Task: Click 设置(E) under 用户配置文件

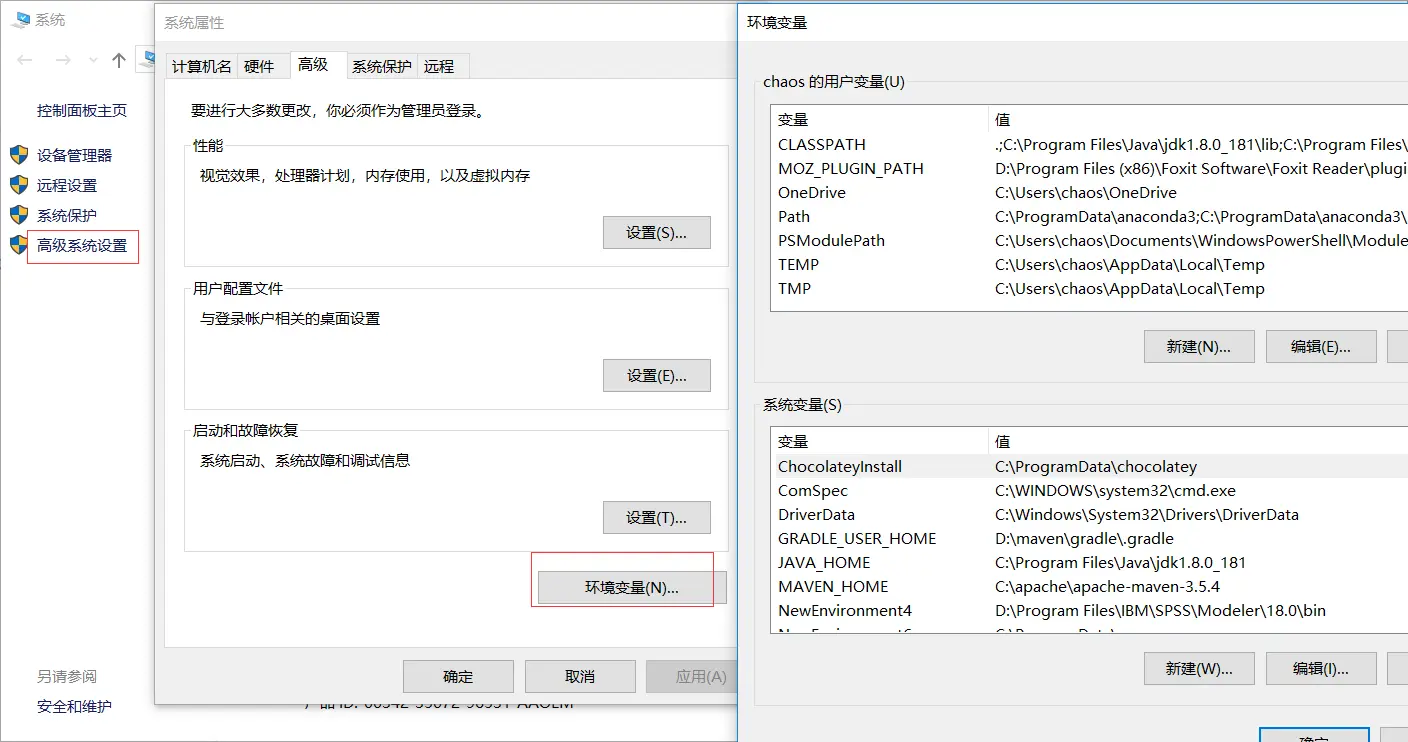Action: click(x=657, y=375)
